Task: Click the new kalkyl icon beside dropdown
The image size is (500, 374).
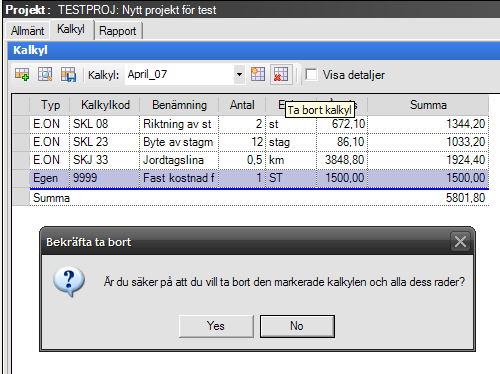Action: 258,74
